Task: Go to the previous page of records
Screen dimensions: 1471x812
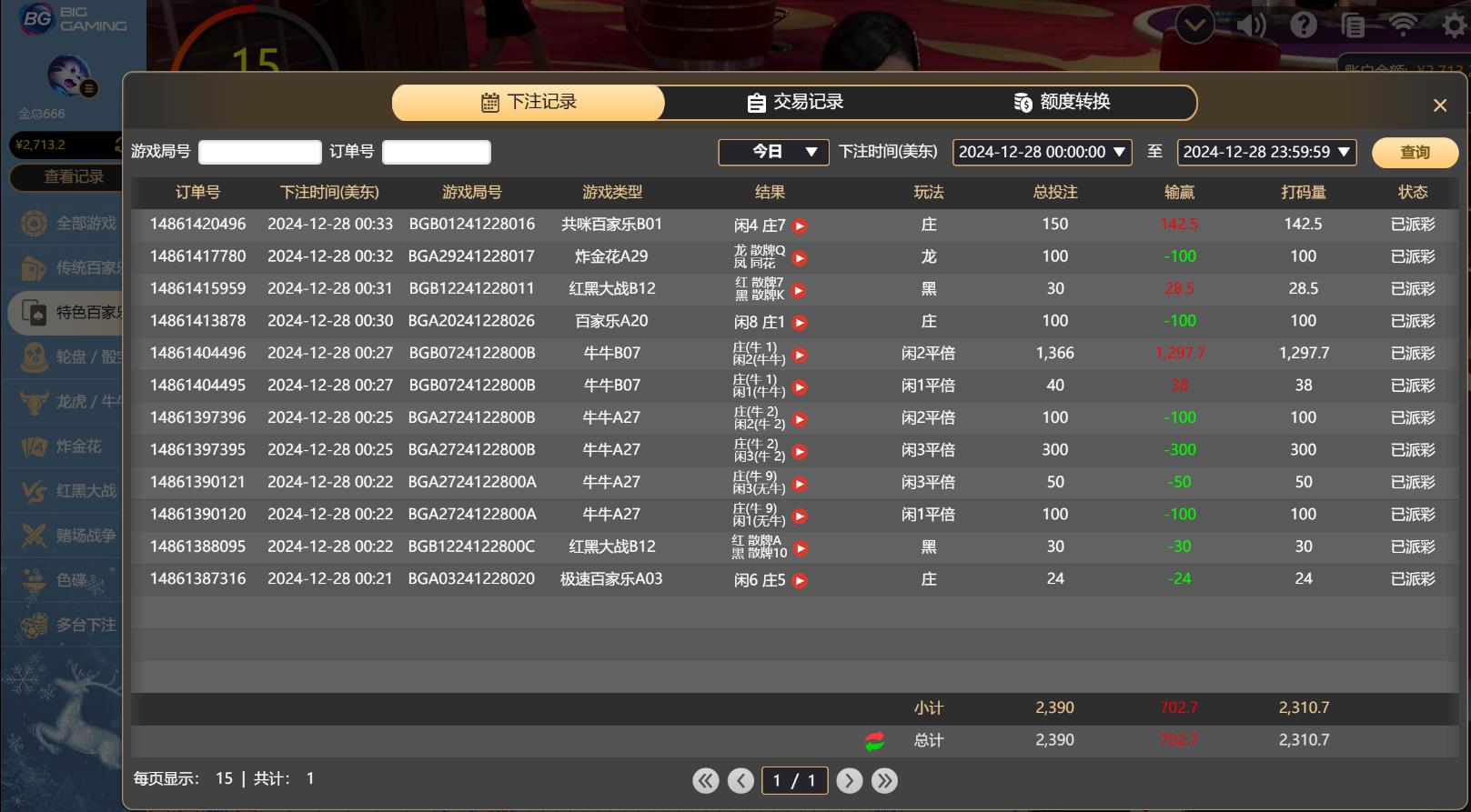Action: [741, 780]
